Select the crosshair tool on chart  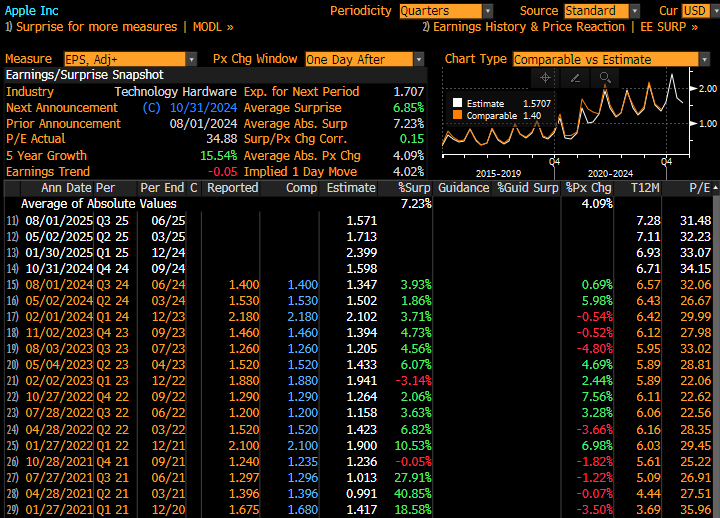(x=545, y=78)
